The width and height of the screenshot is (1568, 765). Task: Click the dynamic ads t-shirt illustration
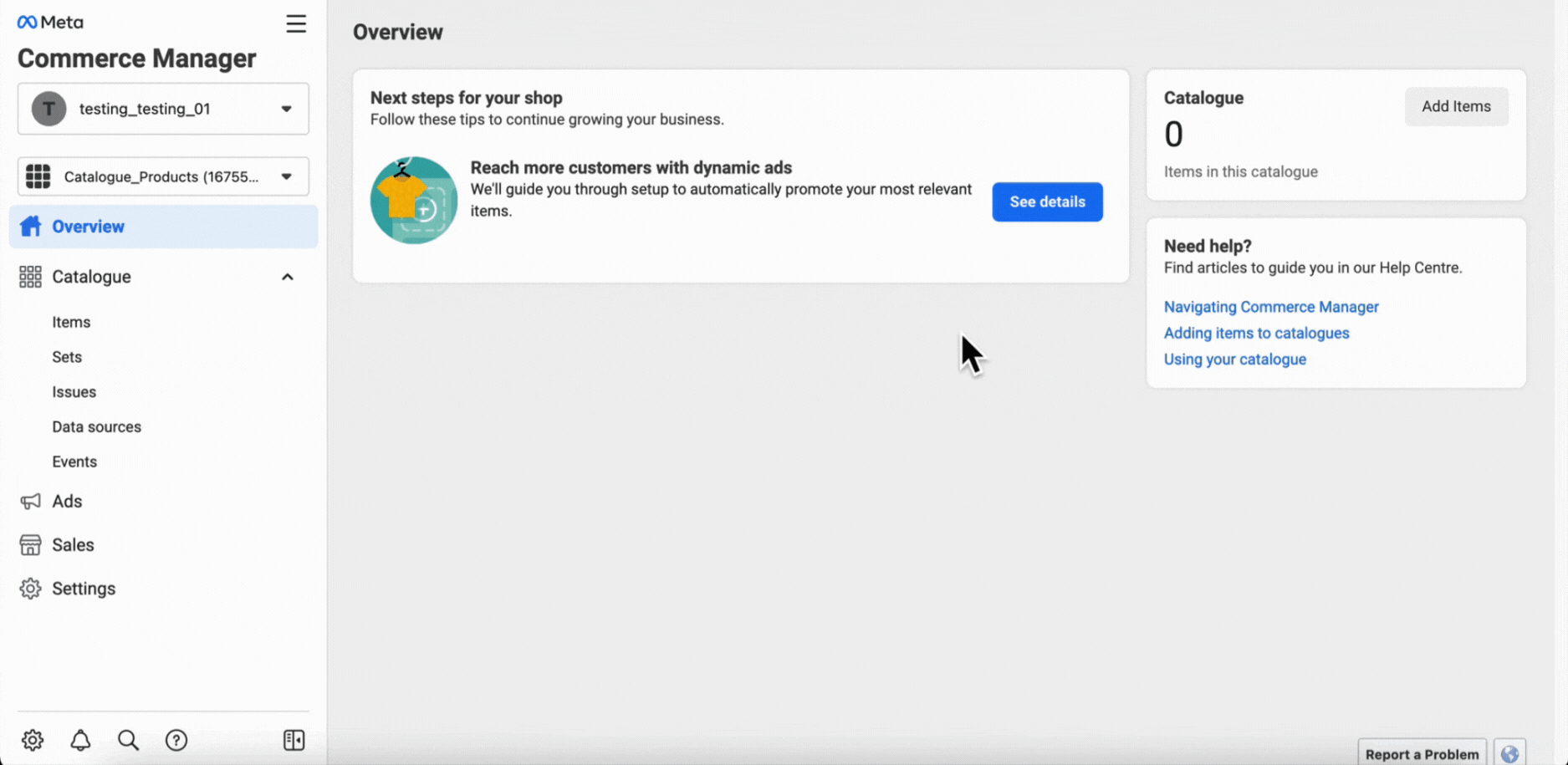point(414,201)
